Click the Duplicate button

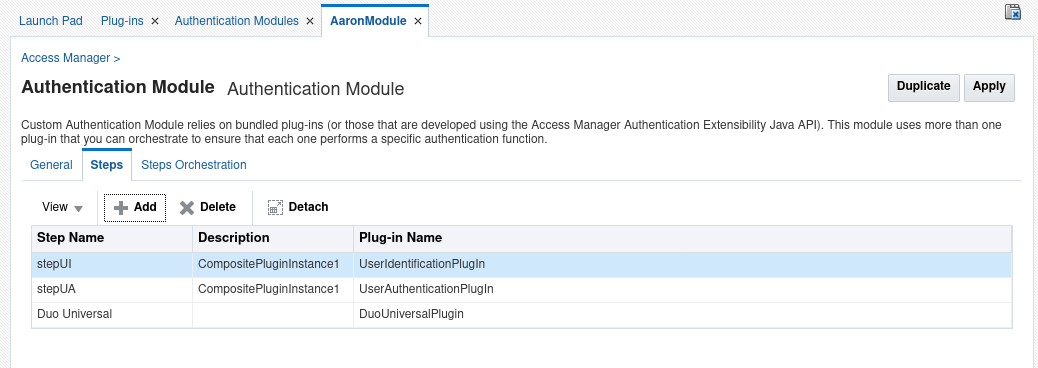click(x=923, y=87)
